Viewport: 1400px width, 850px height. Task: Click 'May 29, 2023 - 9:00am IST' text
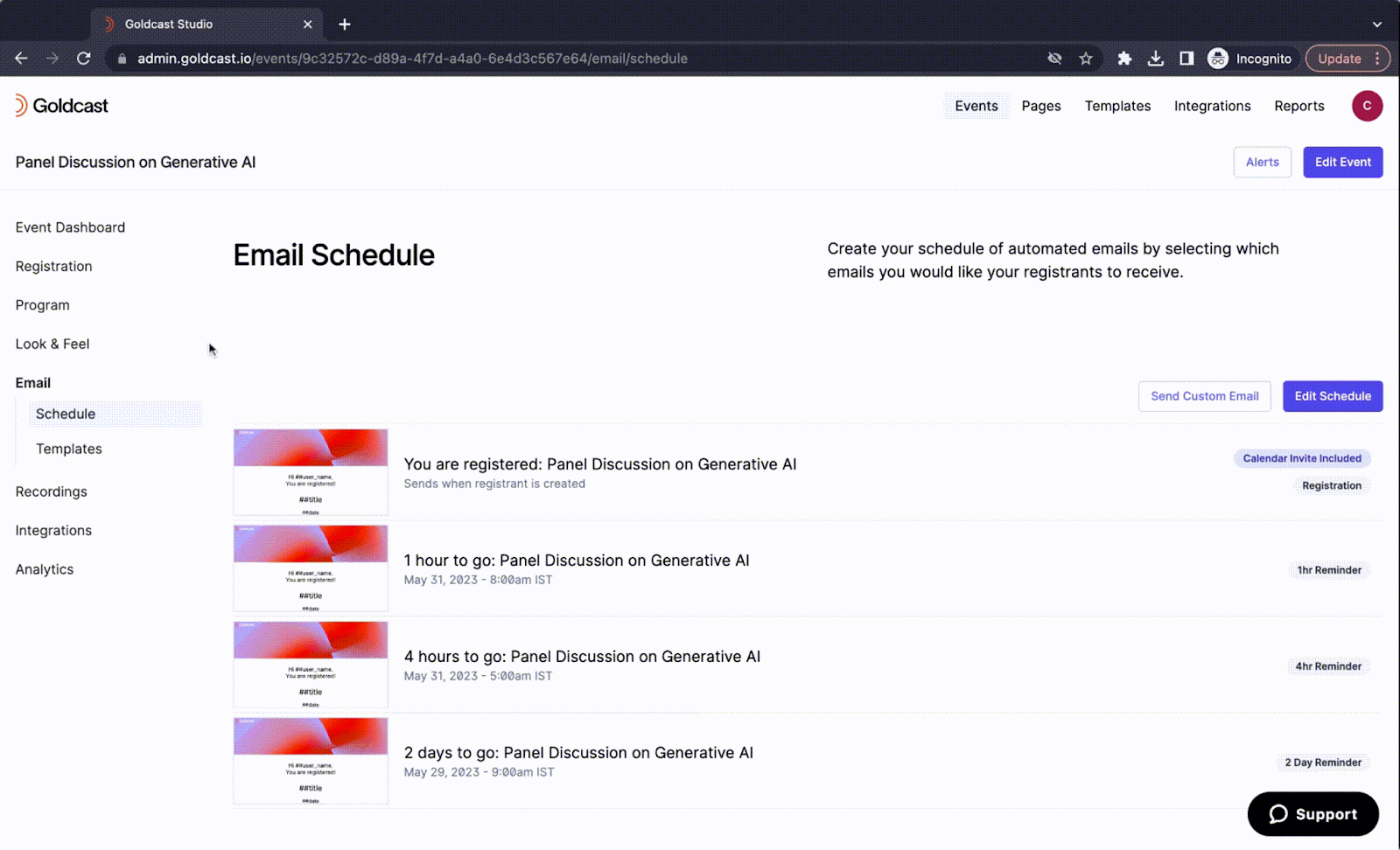(479, 772)
